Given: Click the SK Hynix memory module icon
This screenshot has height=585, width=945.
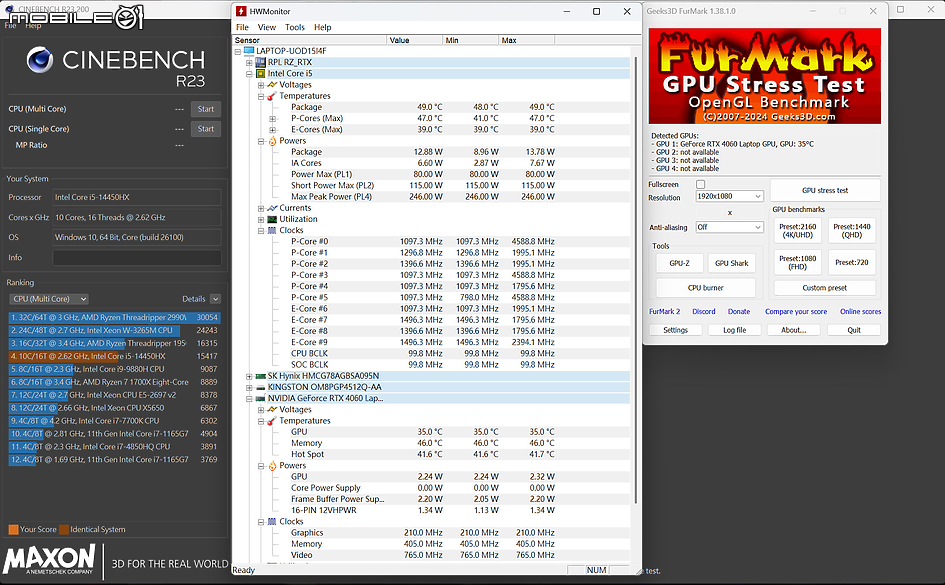Looking at the screenshot, I should 260,376.
